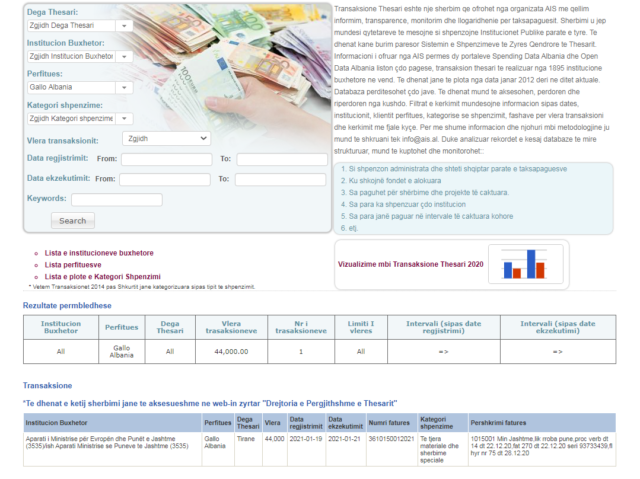Click the bar chart visualization thumbnail
Image resolution: width=640 pixels, height=479 pixels.
click(x=521, y=264)
